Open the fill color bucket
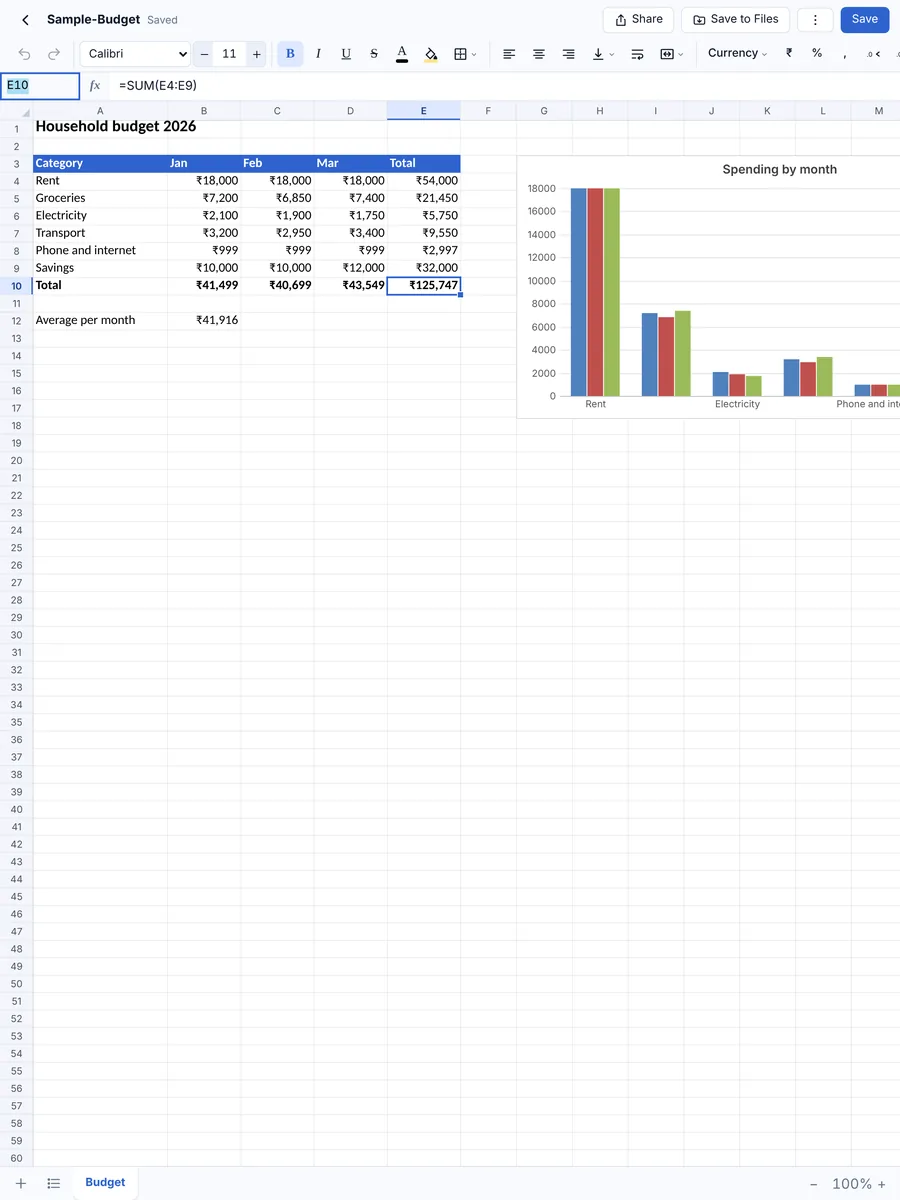 tap(431, 54)
